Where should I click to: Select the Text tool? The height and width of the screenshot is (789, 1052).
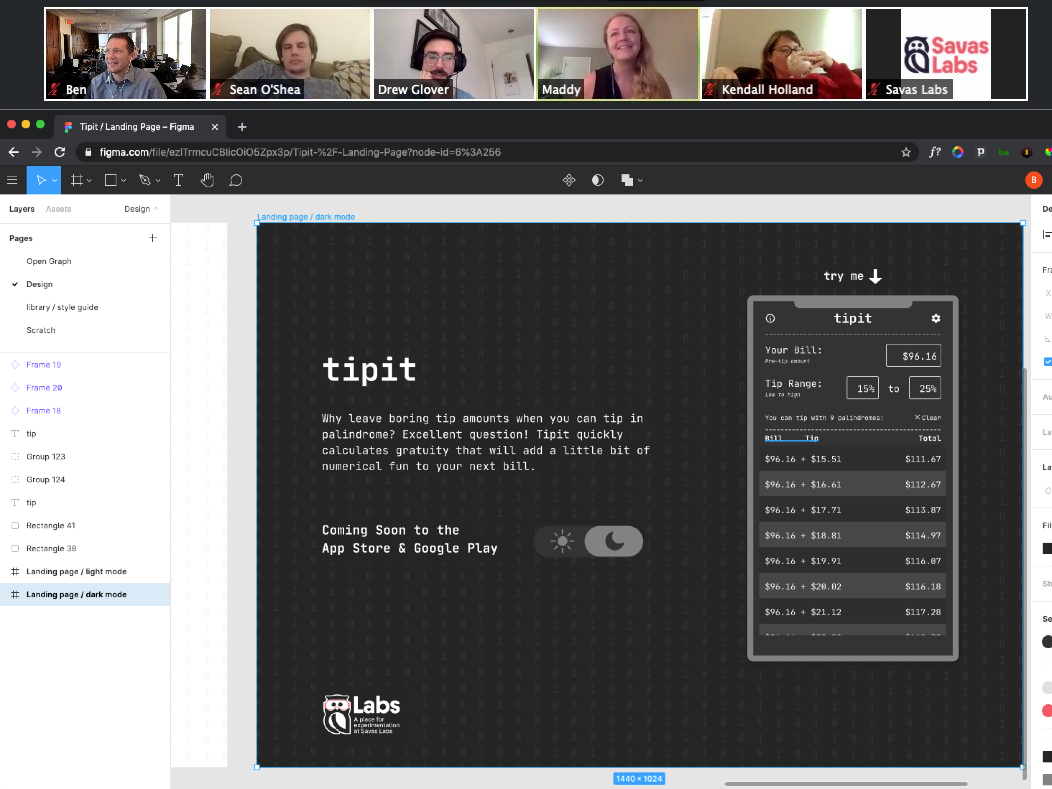click(178, 180)
